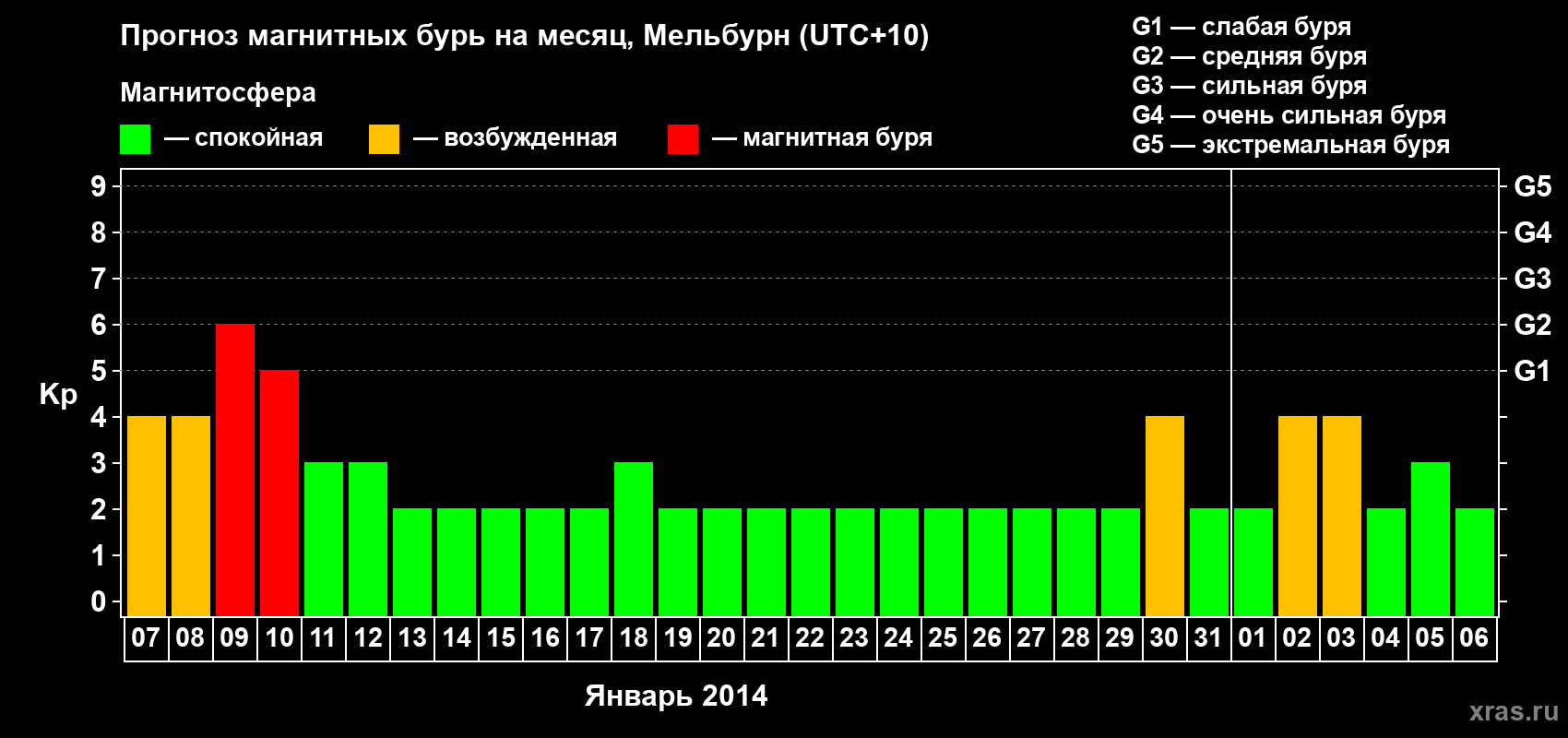Click the chart title "Прогноз магнитных бурь на месяц"

376,36
